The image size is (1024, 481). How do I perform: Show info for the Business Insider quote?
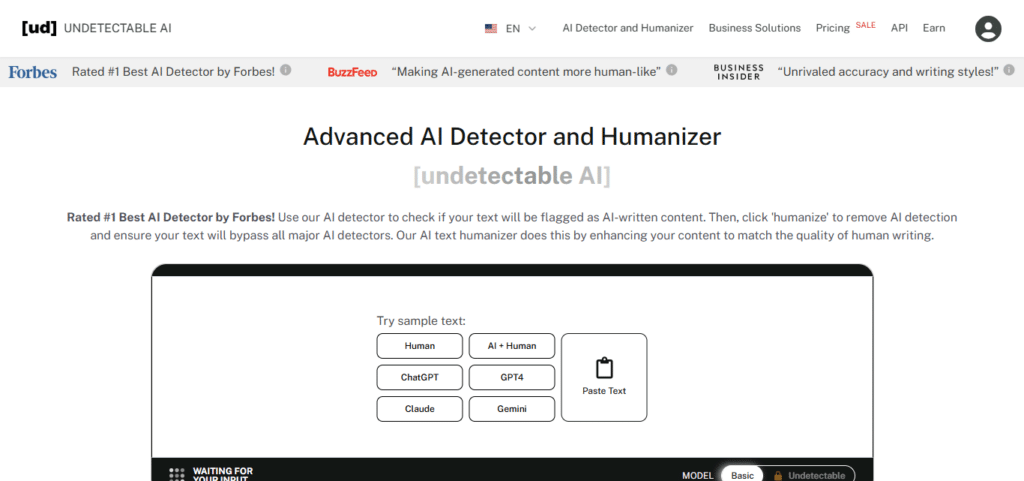[x=1009, y=70]
